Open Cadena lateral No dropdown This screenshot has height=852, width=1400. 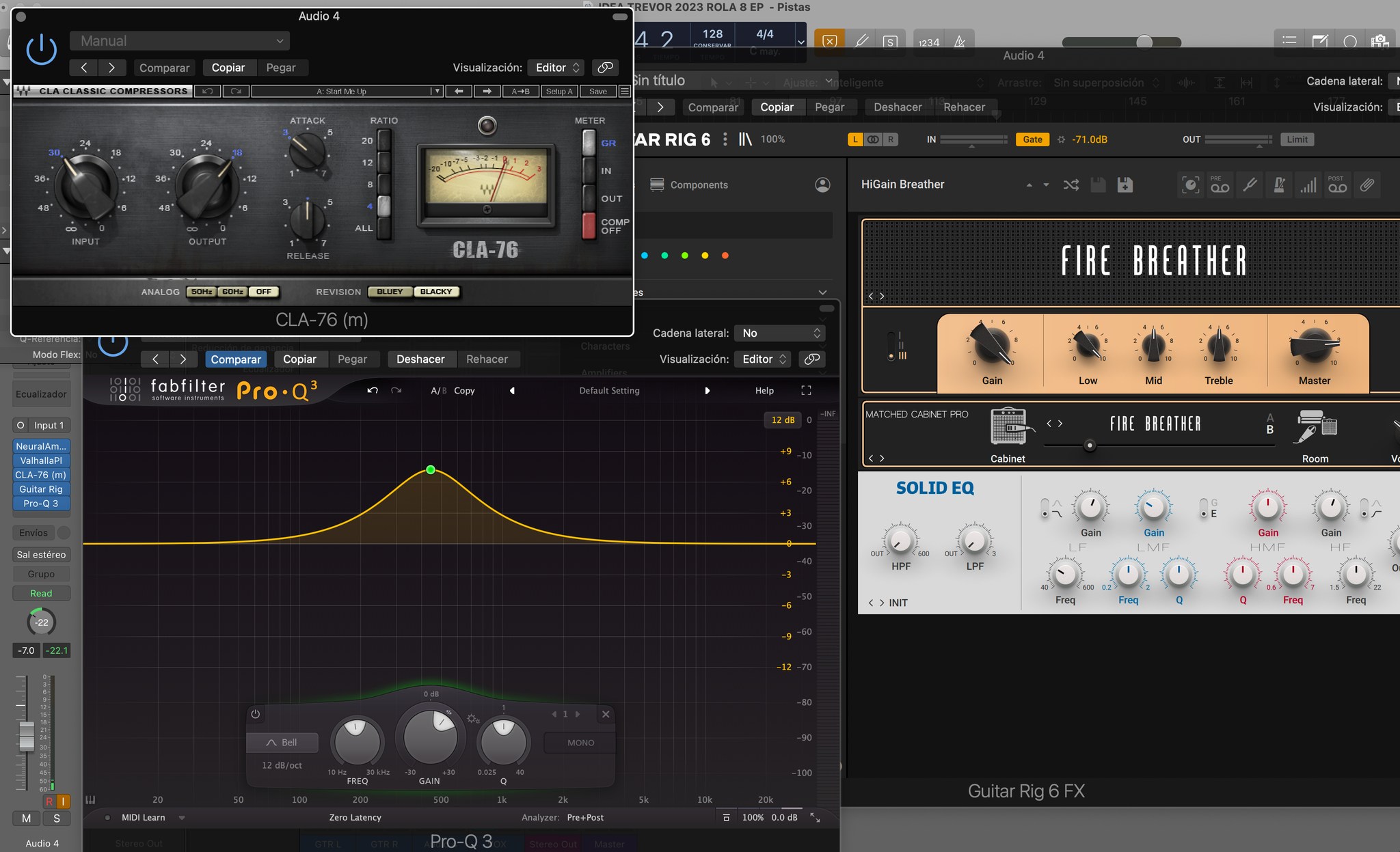(780, 333)
